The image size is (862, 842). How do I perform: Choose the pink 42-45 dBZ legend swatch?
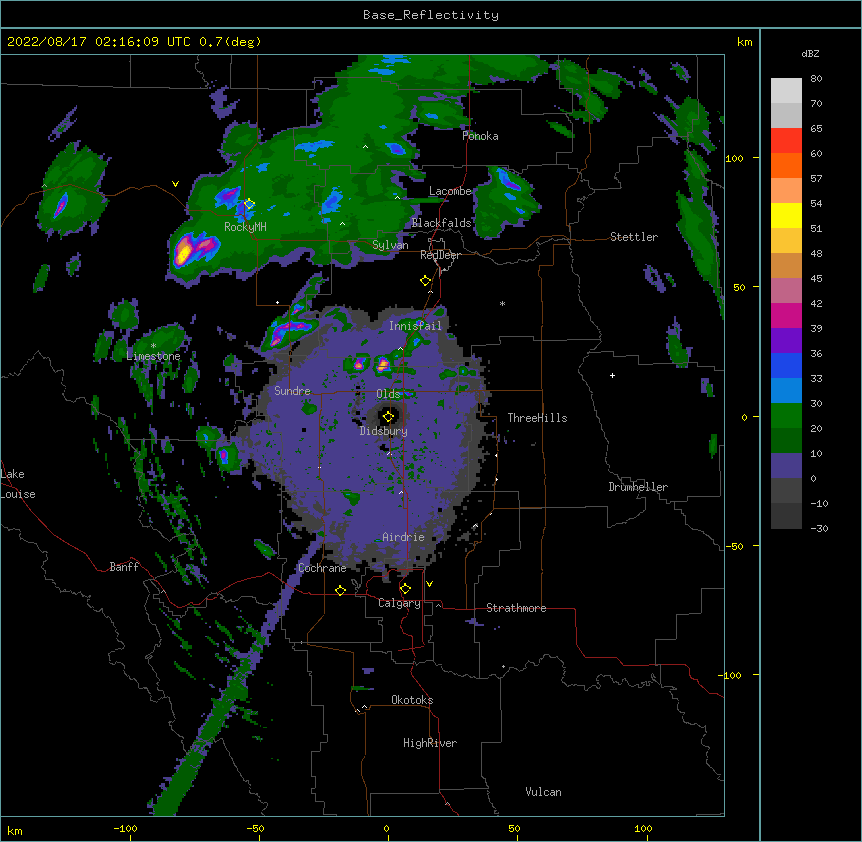tap(786, 291)
